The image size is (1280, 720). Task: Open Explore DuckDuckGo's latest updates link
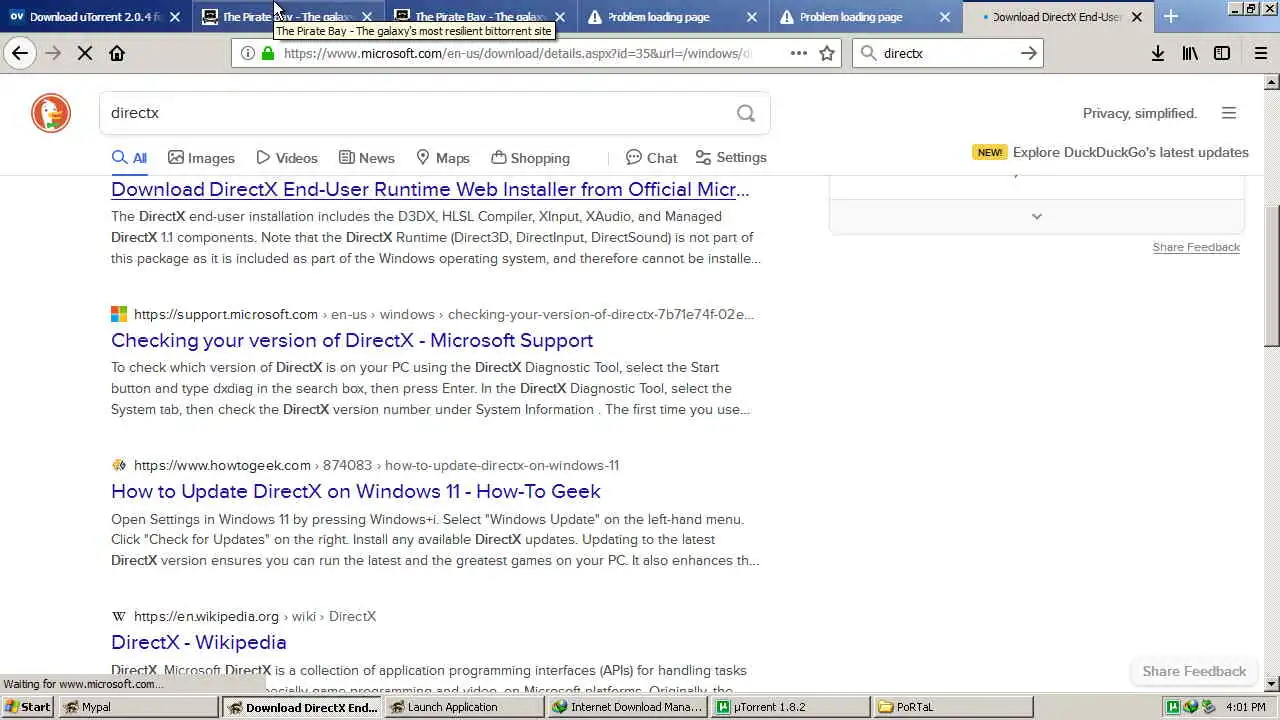1131,152
